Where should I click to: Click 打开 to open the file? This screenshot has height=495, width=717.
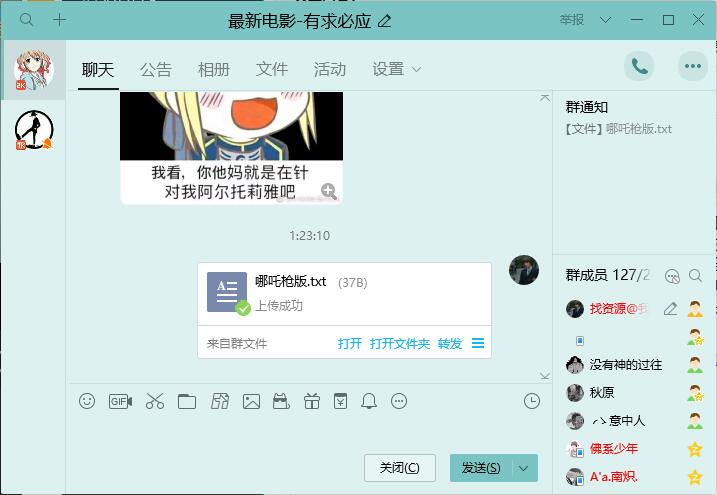point(350,343)
